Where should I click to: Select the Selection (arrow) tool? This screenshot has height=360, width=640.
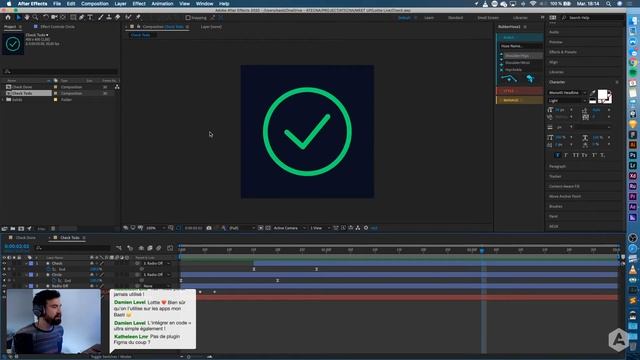tap(18, 18)
